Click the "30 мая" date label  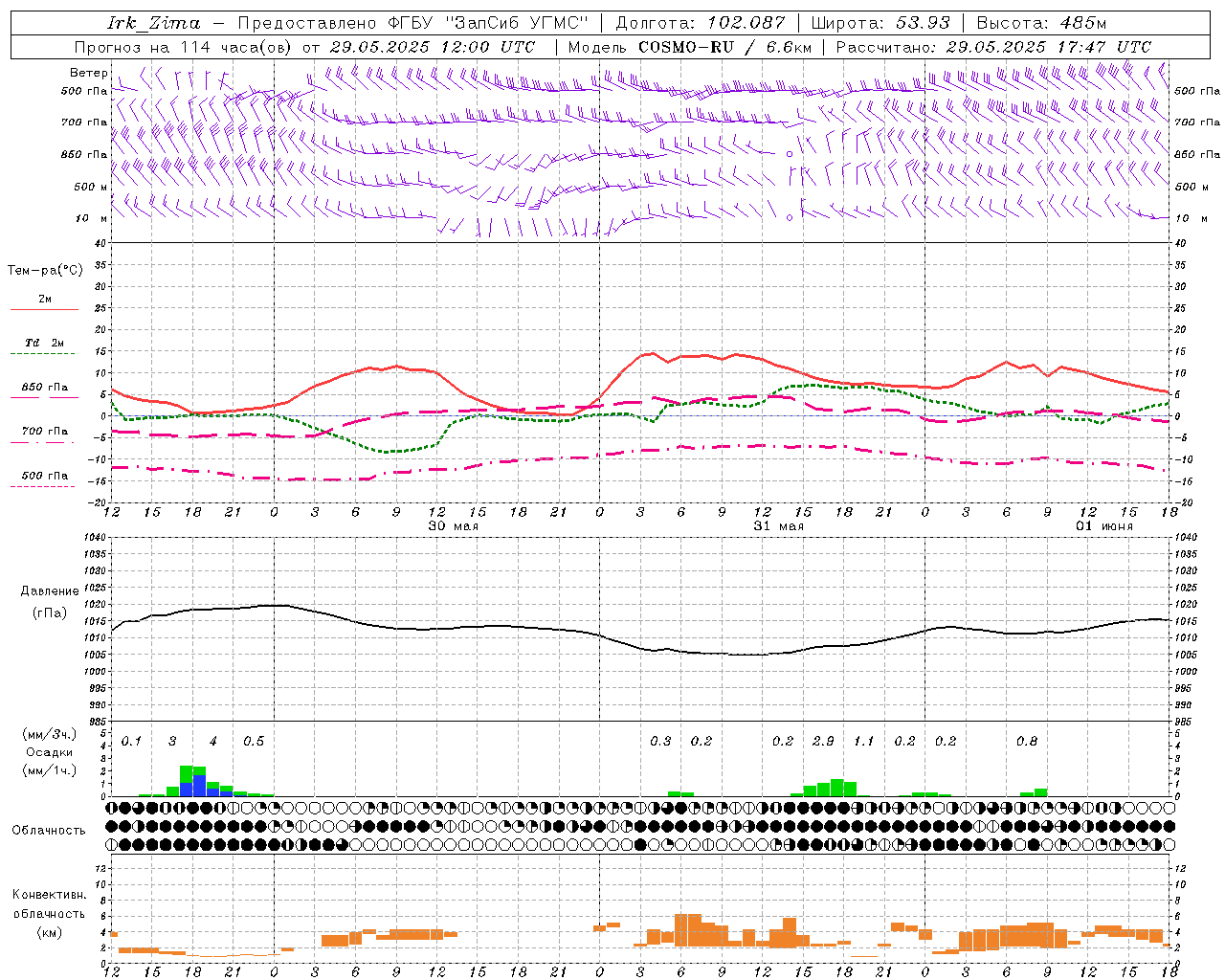(x=453, y=525)
